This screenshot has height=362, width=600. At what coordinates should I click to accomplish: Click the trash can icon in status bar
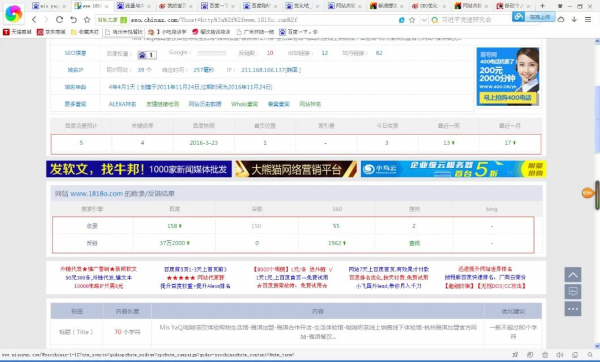pyautogui.click(x=545, y=355)
